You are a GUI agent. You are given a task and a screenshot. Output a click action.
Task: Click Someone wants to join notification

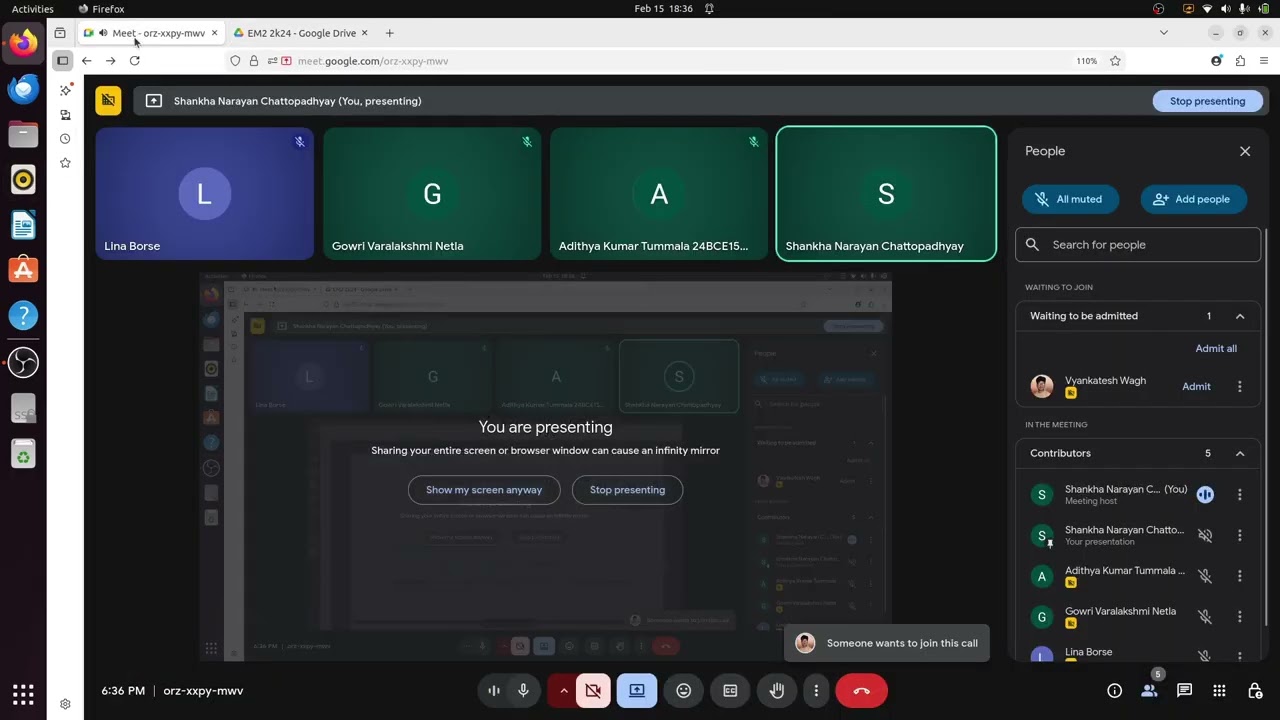887,643
